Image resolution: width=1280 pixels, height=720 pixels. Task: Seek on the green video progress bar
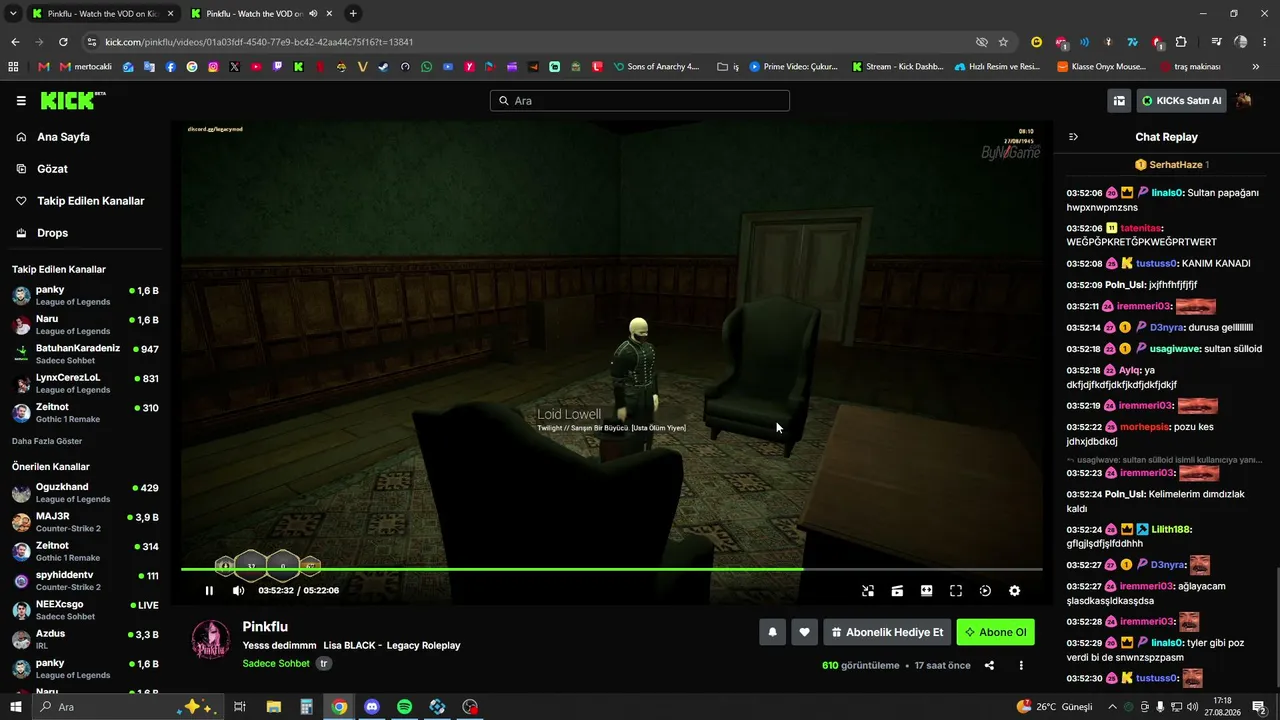tap(611, 569)
